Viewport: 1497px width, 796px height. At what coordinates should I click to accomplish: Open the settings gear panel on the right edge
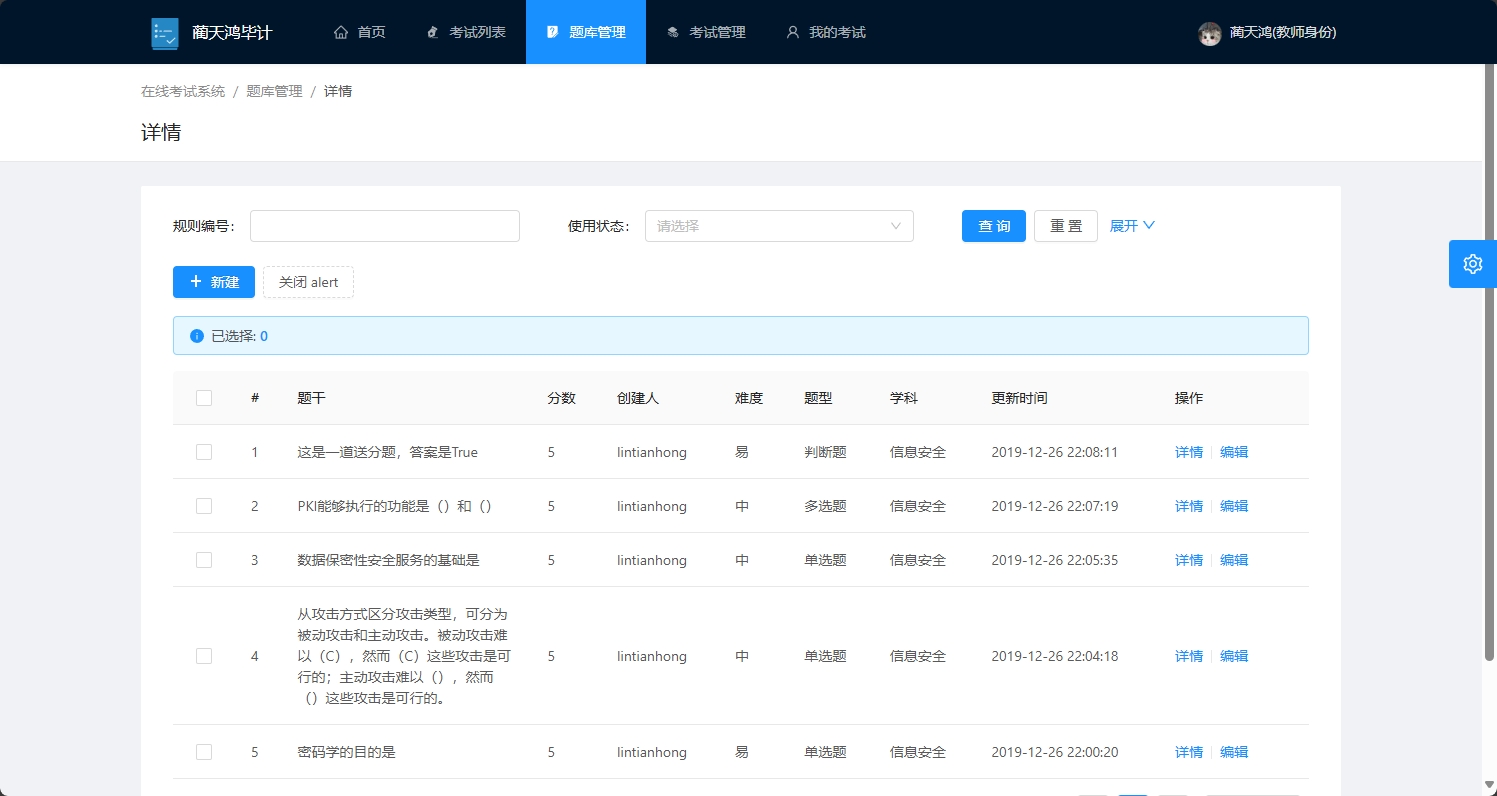tap(1473, 264)
